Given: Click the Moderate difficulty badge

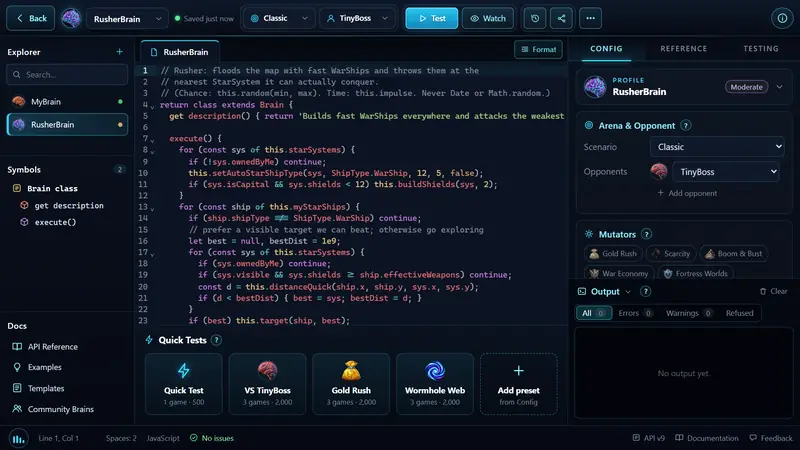Looking at the screenshot, I should 746,87.
